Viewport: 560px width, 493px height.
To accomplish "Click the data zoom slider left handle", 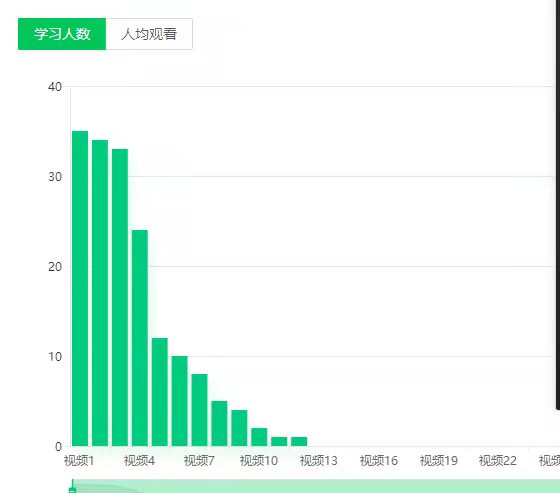I will (x=72, y=487).
